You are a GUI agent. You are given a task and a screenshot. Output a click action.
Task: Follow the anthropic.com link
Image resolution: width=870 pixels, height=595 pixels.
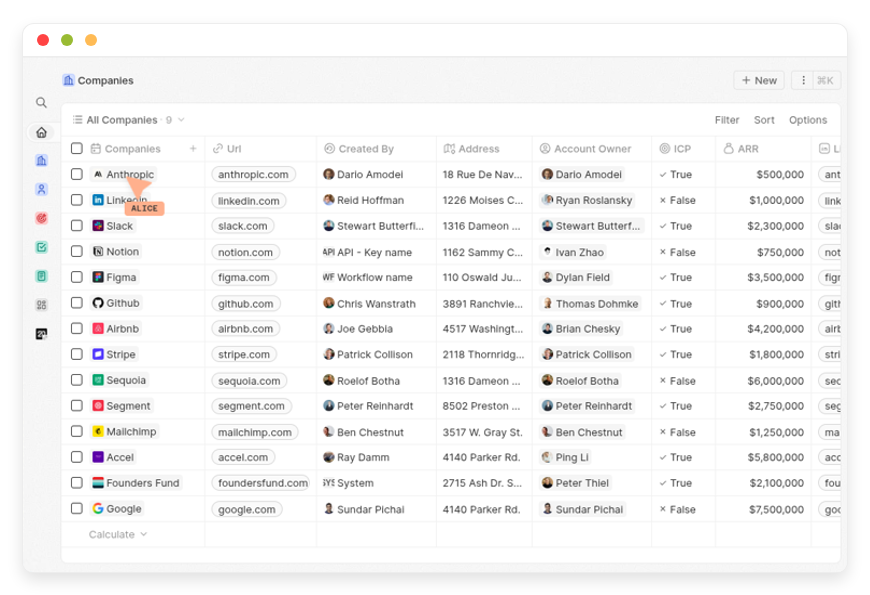tap(253, 174)
